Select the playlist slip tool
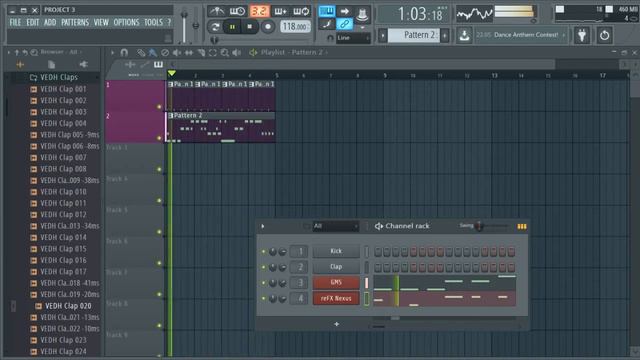This screenshot has height=360, width=640. click(189, 53)
